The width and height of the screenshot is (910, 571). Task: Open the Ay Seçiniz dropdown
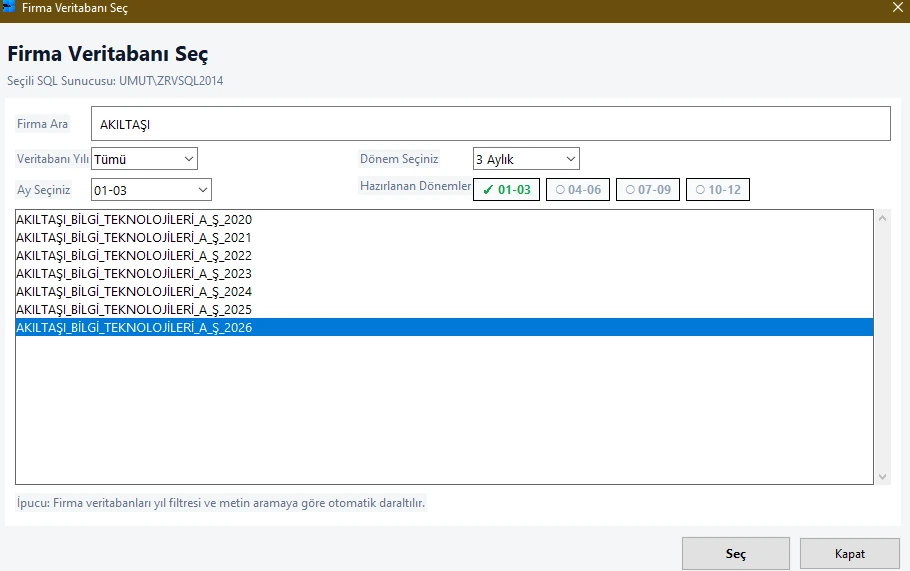151,190
